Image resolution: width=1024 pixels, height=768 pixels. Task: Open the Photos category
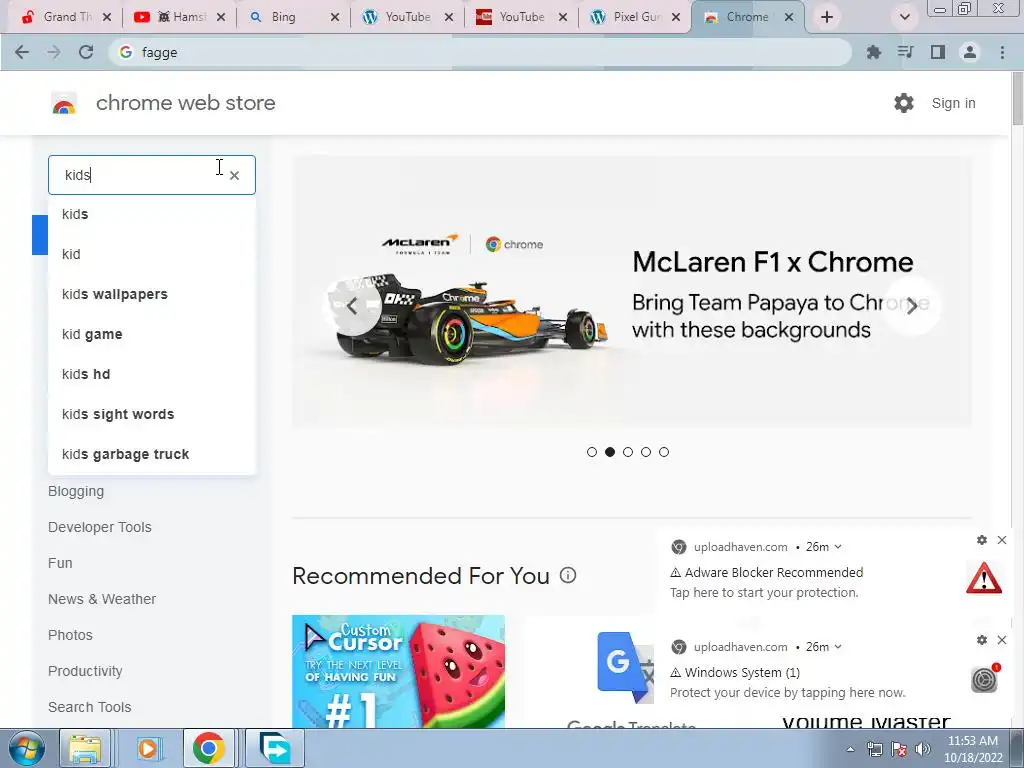(x=70, y=635)
